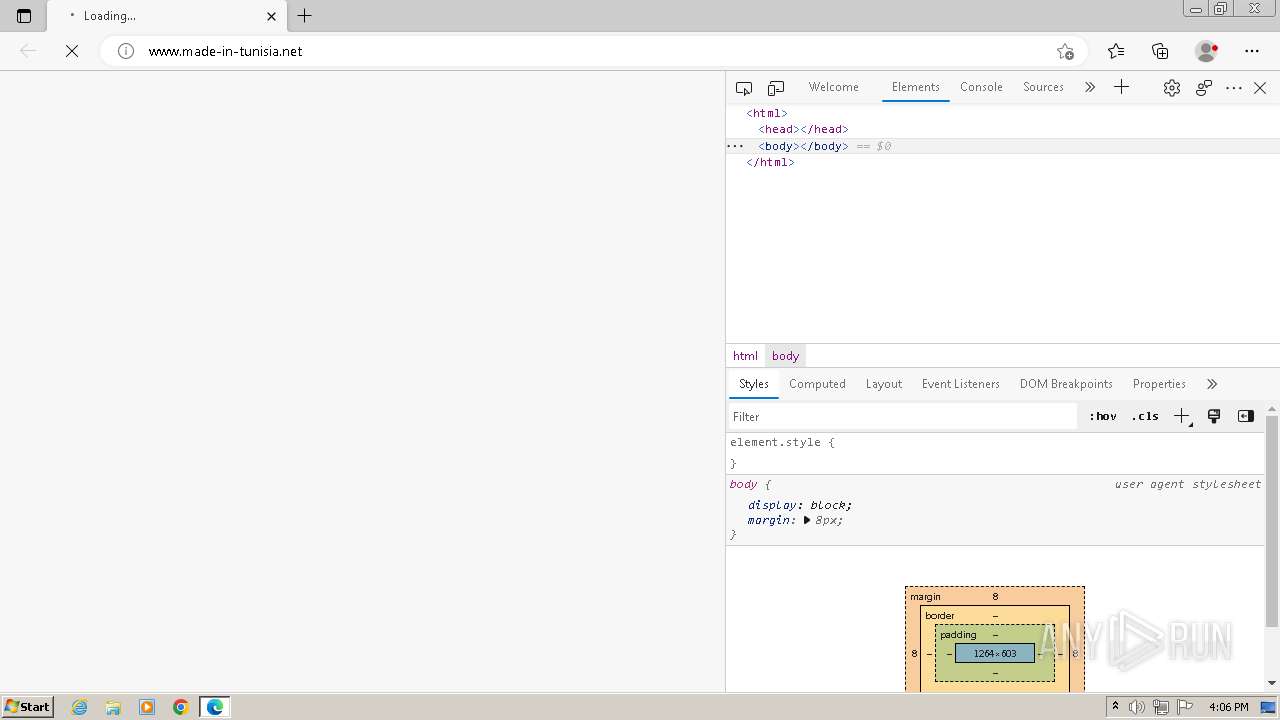Click the element.style rule block
Image resolution: width=1280 pixels, height=720 pixels.
coord(995,453)
